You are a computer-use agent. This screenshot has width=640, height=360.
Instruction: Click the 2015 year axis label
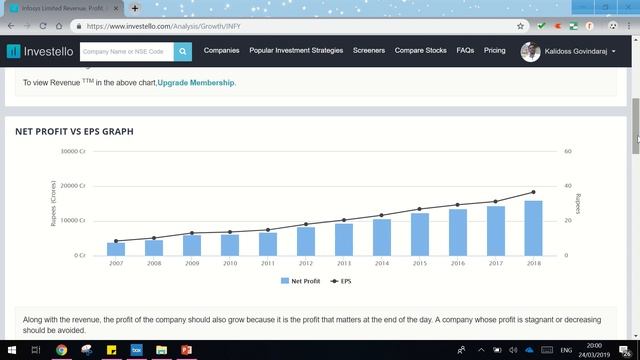pyautogui.click(x=420, y=264)
